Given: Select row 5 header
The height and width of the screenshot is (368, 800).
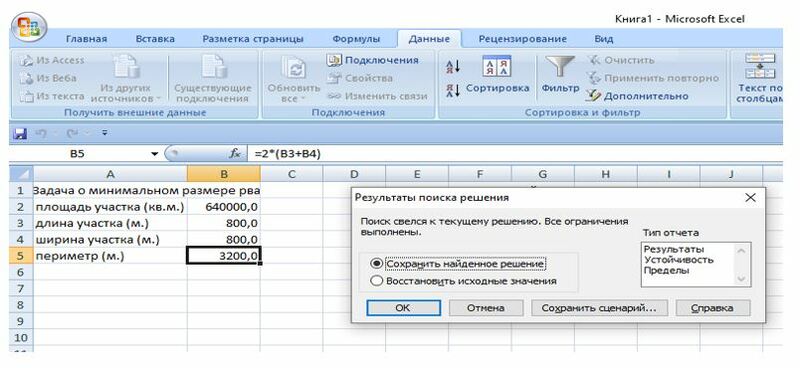Looking at the screenshot, I should [21, 256].
